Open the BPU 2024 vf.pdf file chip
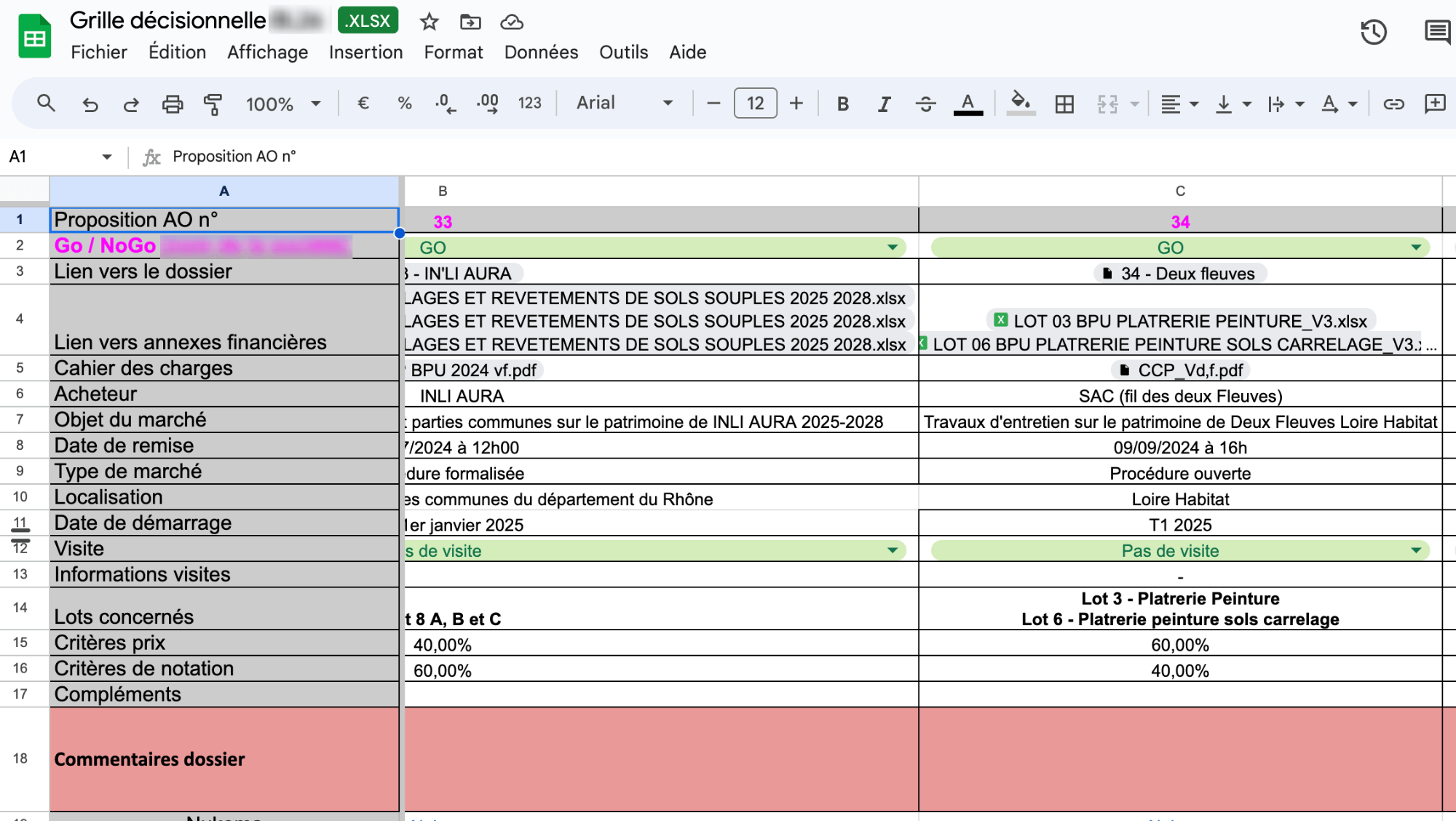This screenshot has height=821, width=1456. pyautogui.click(x=474, y=370)
